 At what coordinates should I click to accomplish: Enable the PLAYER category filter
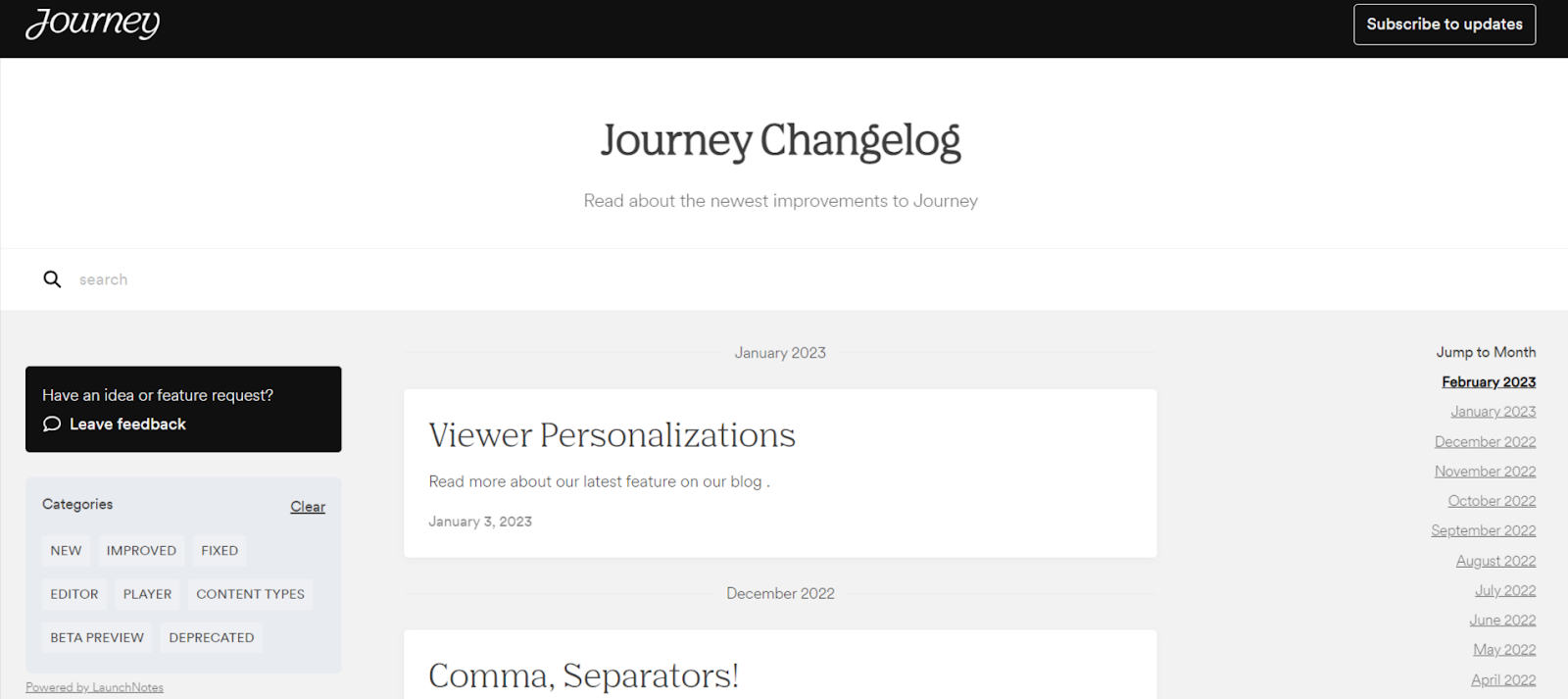click(x=147, y=593)
